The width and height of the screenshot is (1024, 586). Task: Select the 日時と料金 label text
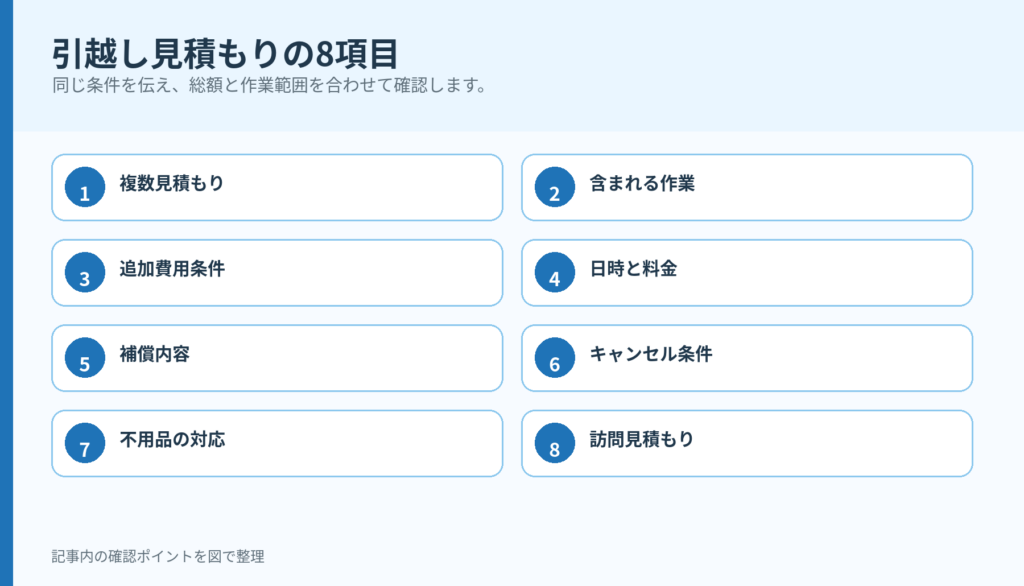click(x=633, y=269)
